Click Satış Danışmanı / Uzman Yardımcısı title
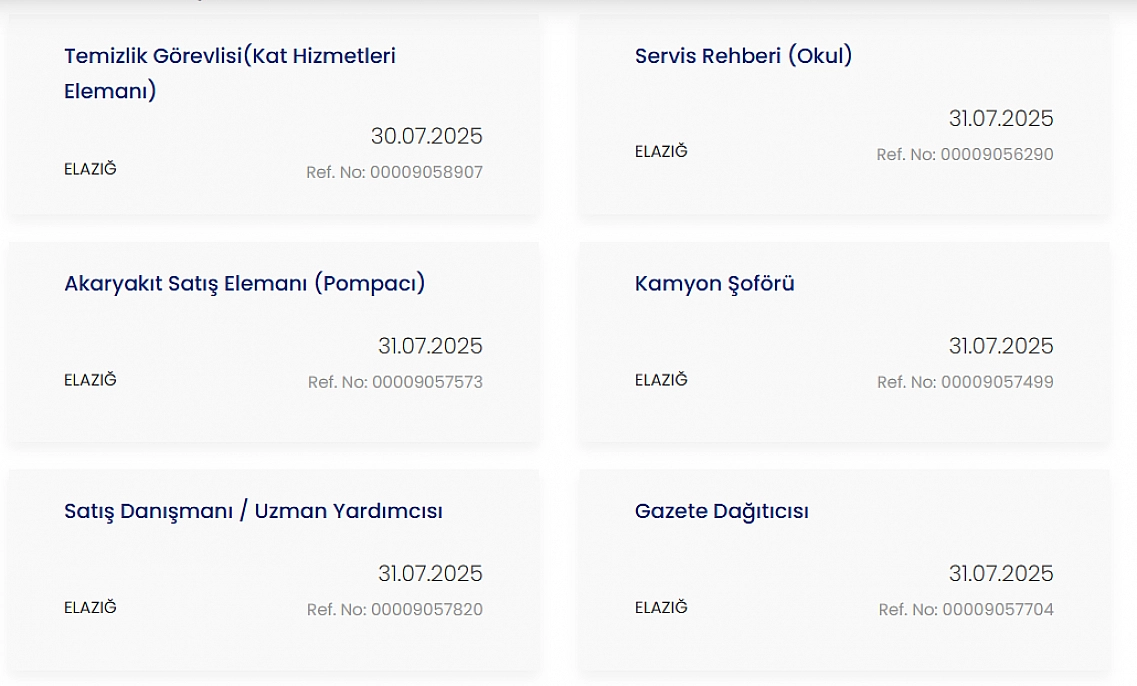1137x686 pixels. click(x=253, y=511)
